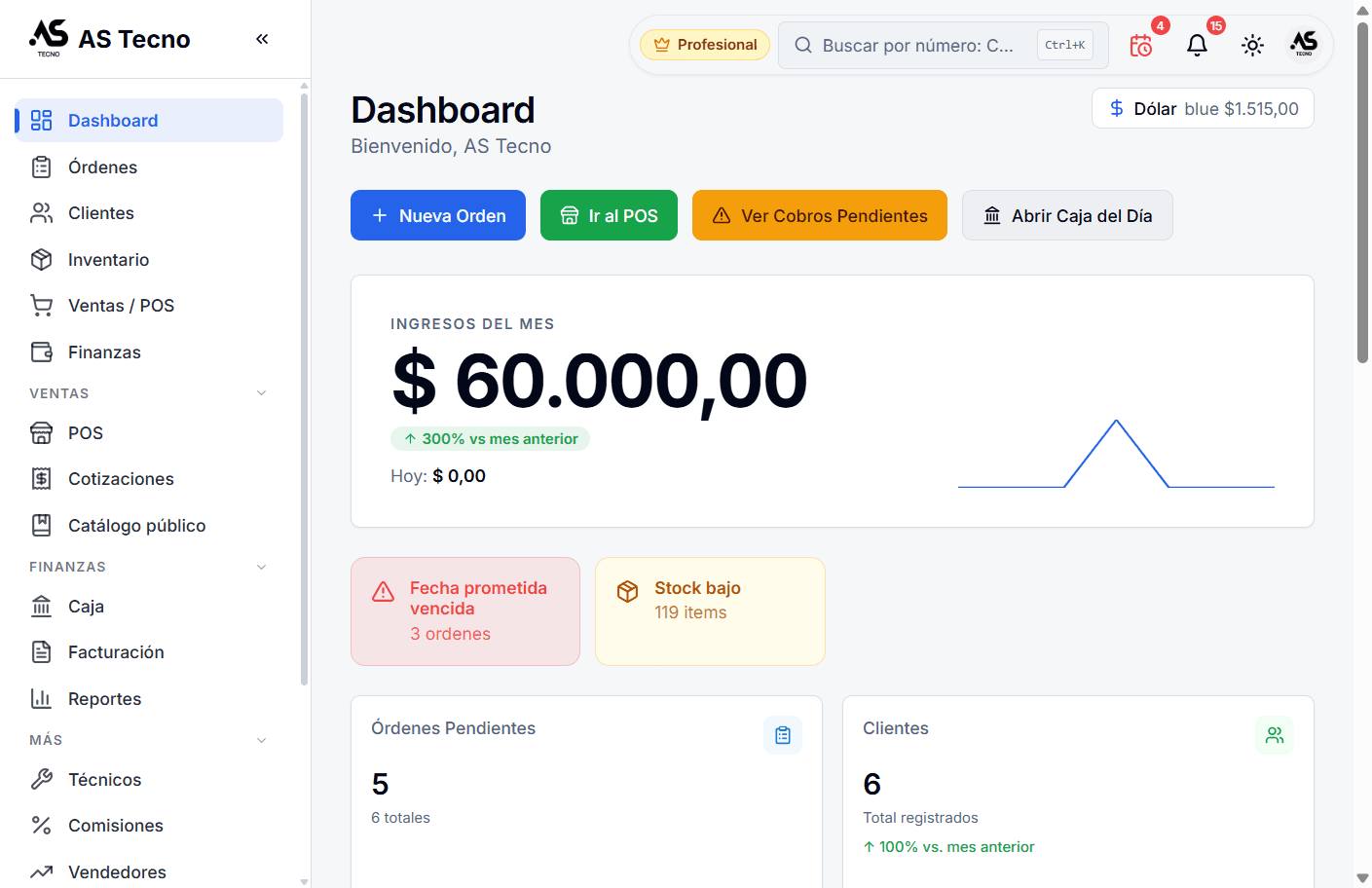The width and height of the screenshot is (1372, 888).
Task: Click the Profesional plan badge
Action: pyautogui.click(x=705, y=45)
